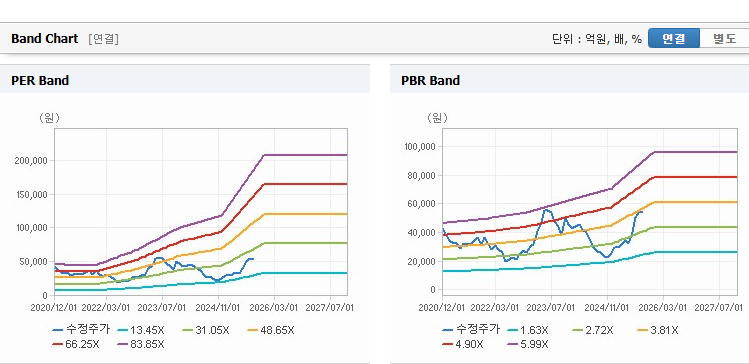Toggle the 13.45X legend entry

pyautogui.click(x=141, y=330)
